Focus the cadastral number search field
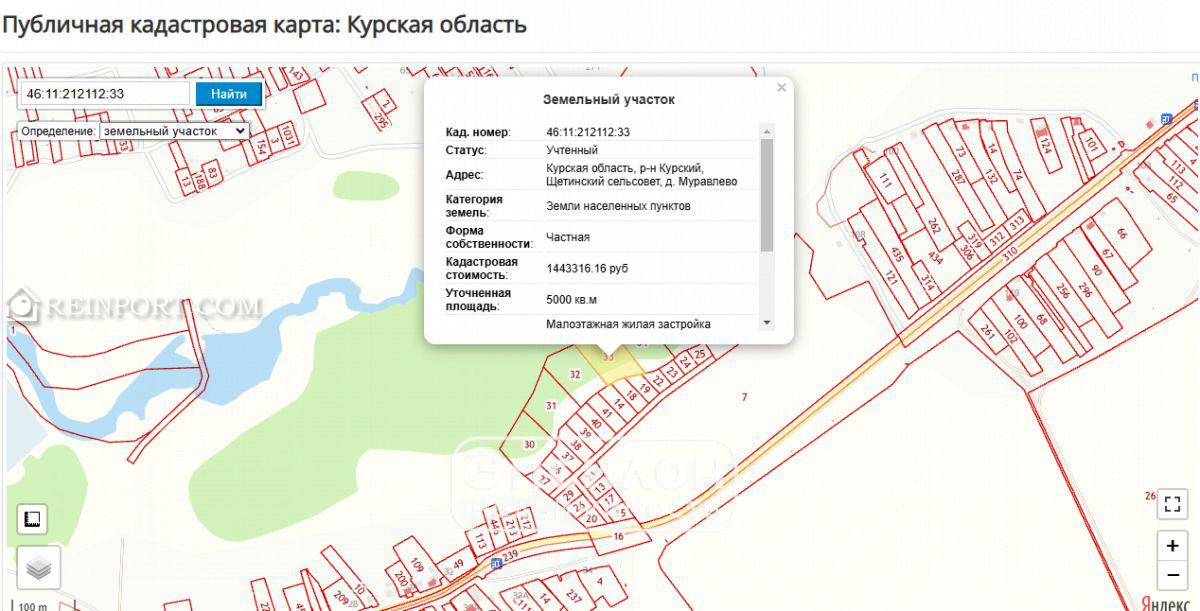This screenshot has width=1200, height=611. [x=104, y=94]
